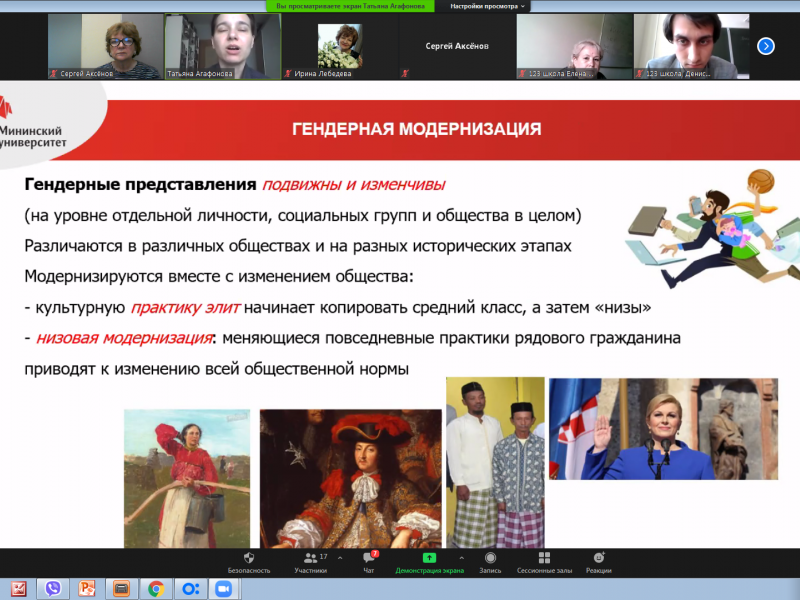Open Google Chrome from the taskbar
This screenshot has width=800, height=600.
[x=155, y=588]
